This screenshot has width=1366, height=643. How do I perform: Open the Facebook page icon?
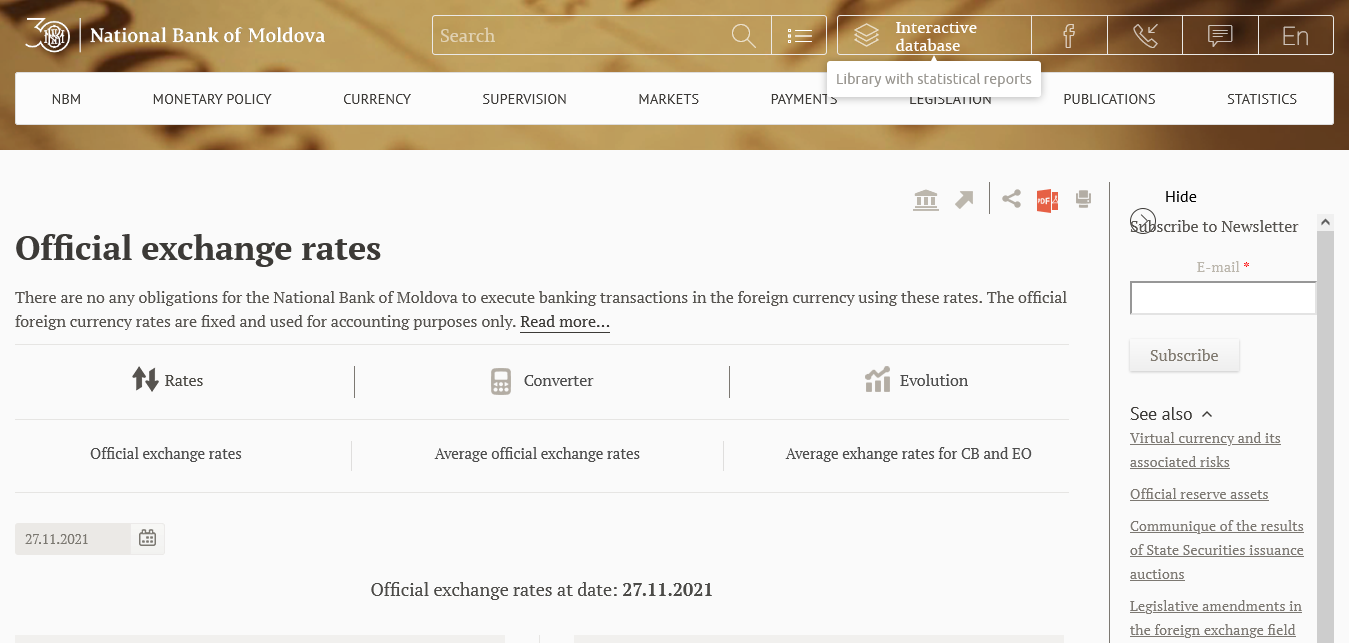click(x=1069, y=36)
